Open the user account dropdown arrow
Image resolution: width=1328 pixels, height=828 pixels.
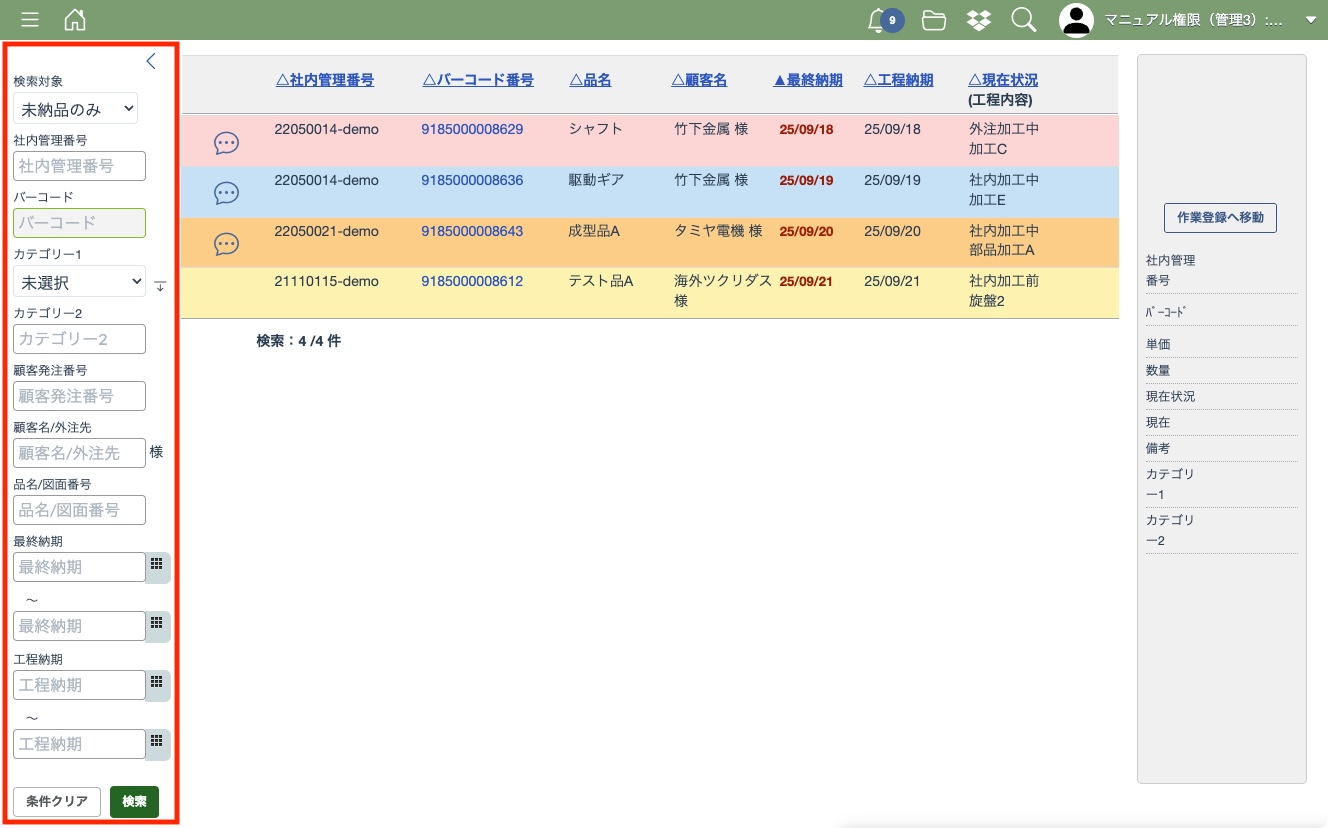point(1311,20)
